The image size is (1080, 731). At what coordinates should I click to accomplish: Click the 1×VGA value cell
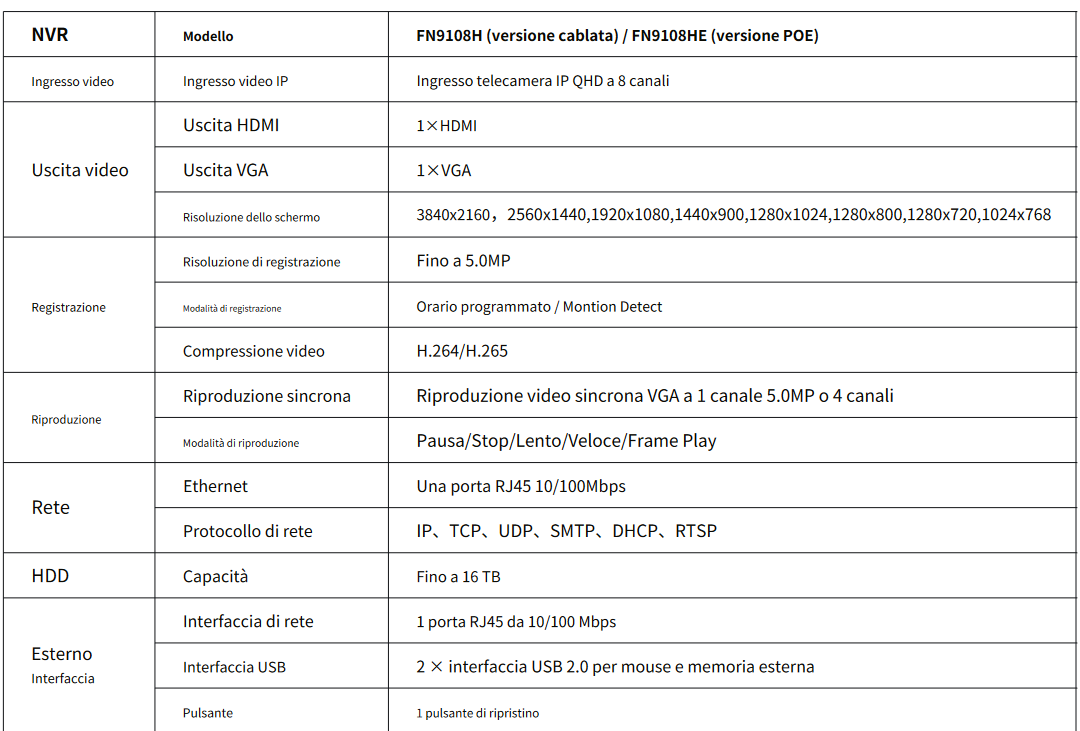click(x=444, y=170)
